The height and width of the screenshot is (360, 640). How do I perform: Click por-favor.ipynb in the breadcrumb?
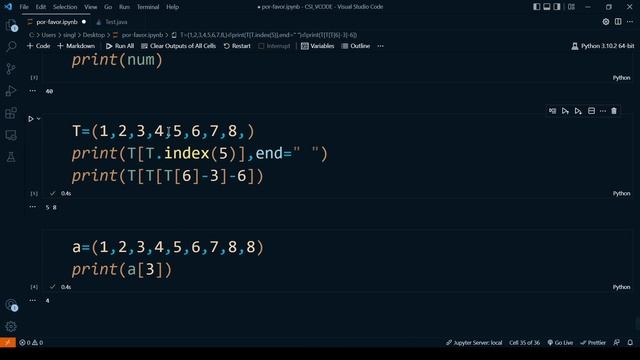142,35
